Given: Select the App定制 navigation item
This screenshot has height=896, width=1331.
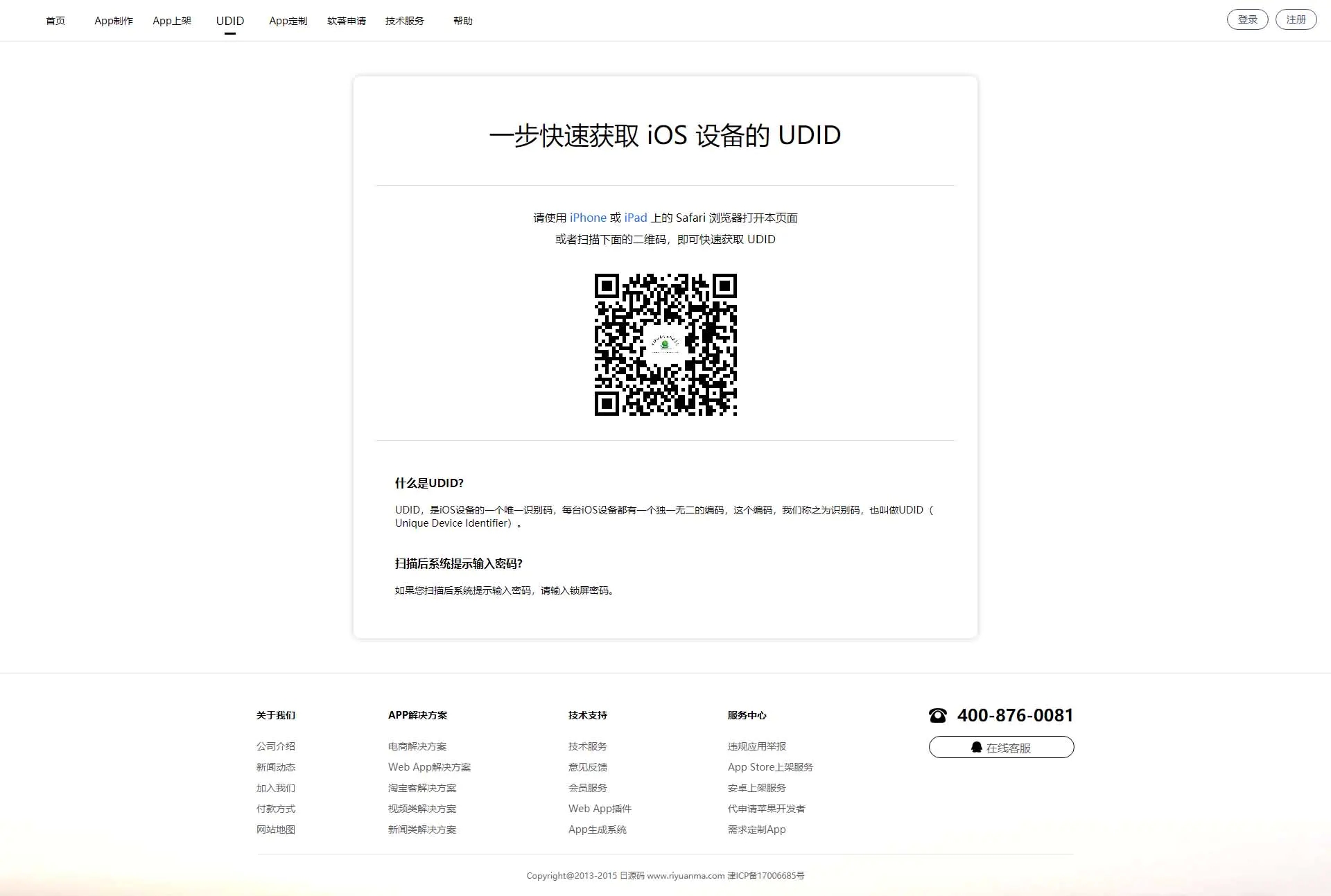Looking at the screenshot, I should click(288, 21).
